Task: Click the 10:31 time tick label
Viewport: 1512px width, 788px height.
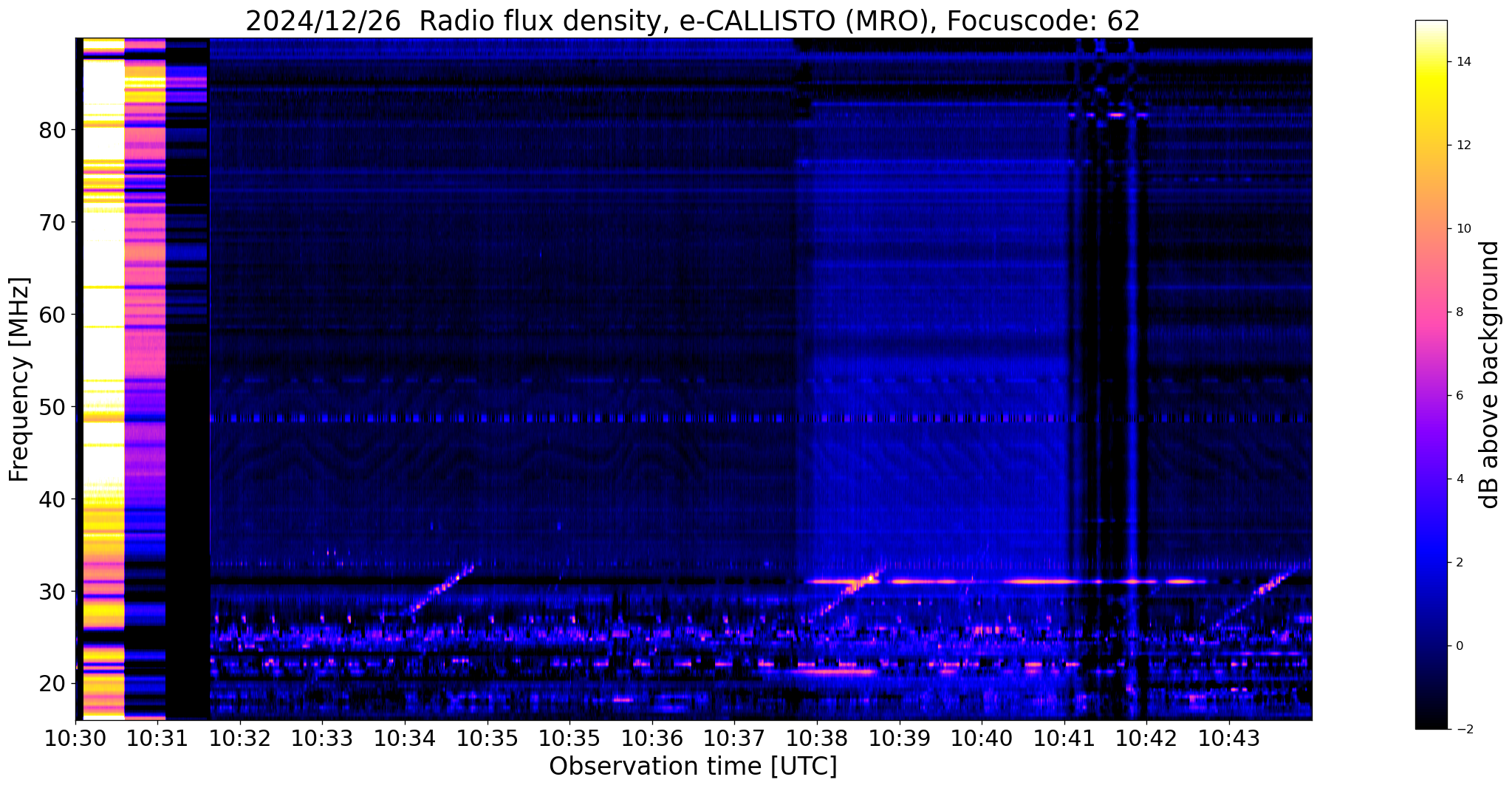Action: pos(158,739)
